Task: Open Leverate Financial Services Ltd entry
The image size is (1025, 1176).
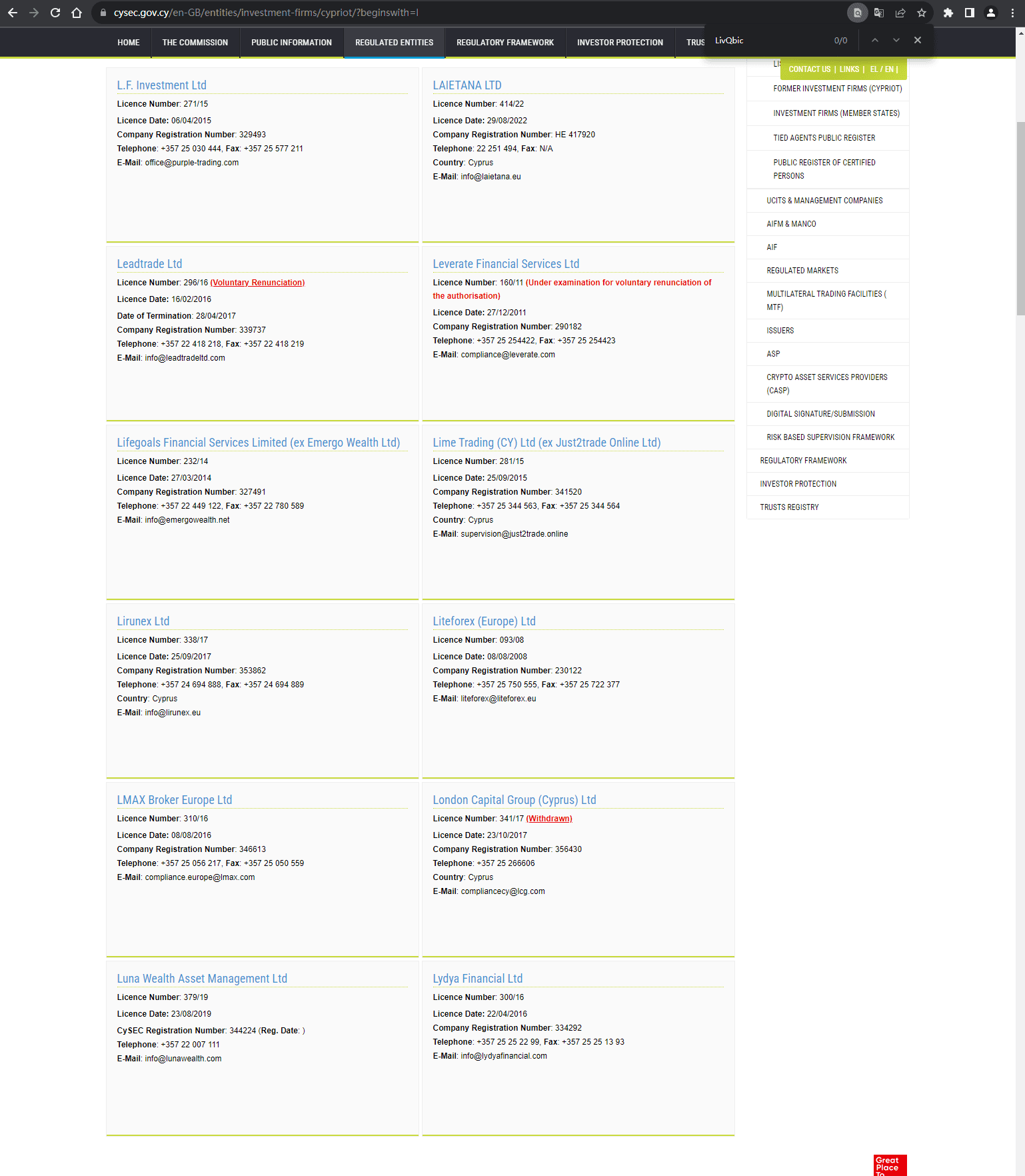Action: [506, 264]
